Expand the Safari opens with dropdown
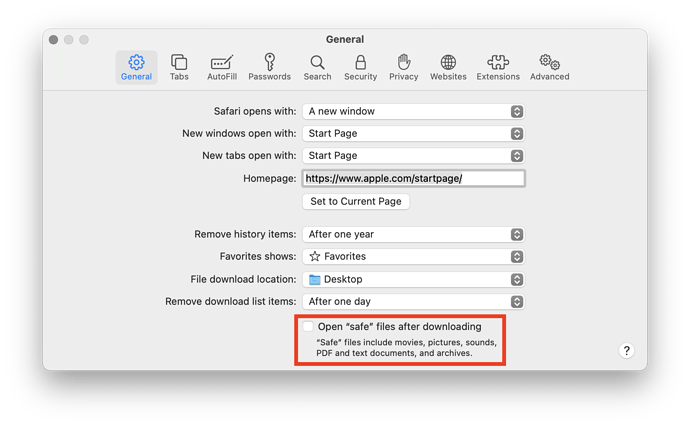 413,111
